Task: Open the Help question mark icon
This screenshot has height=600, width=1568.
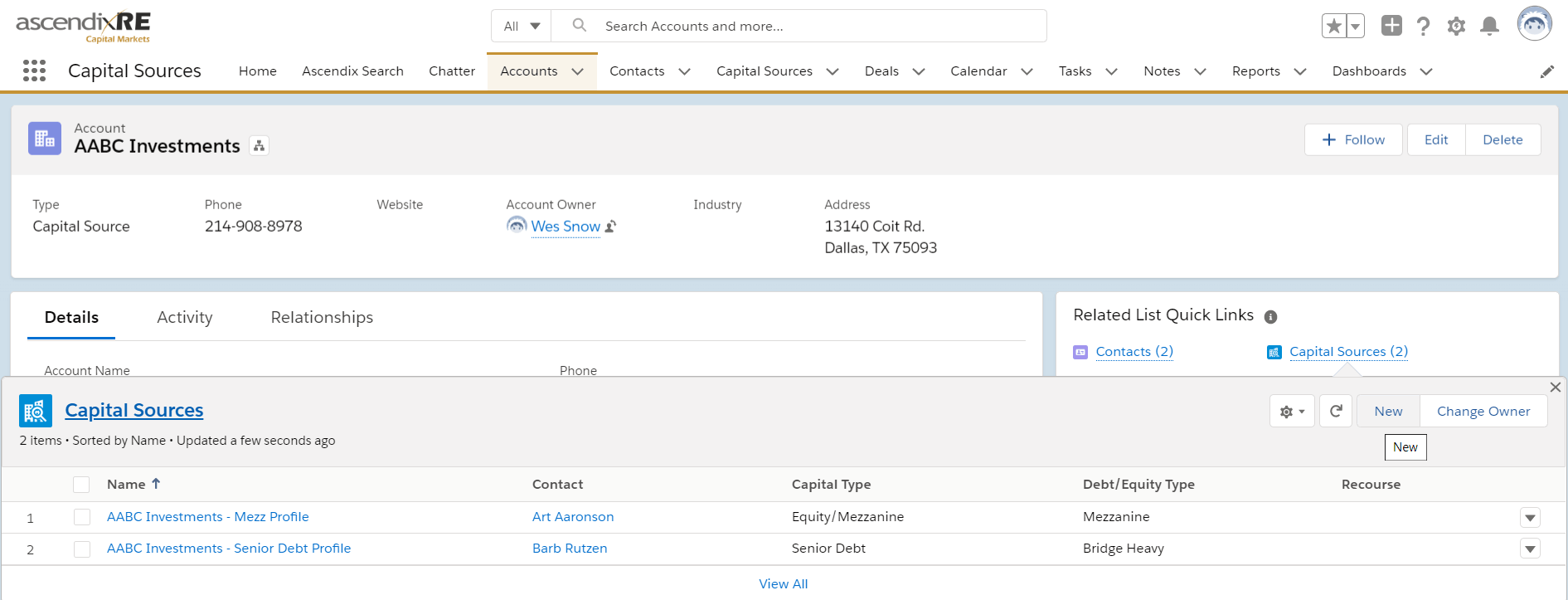Action: pos(1424,27)
